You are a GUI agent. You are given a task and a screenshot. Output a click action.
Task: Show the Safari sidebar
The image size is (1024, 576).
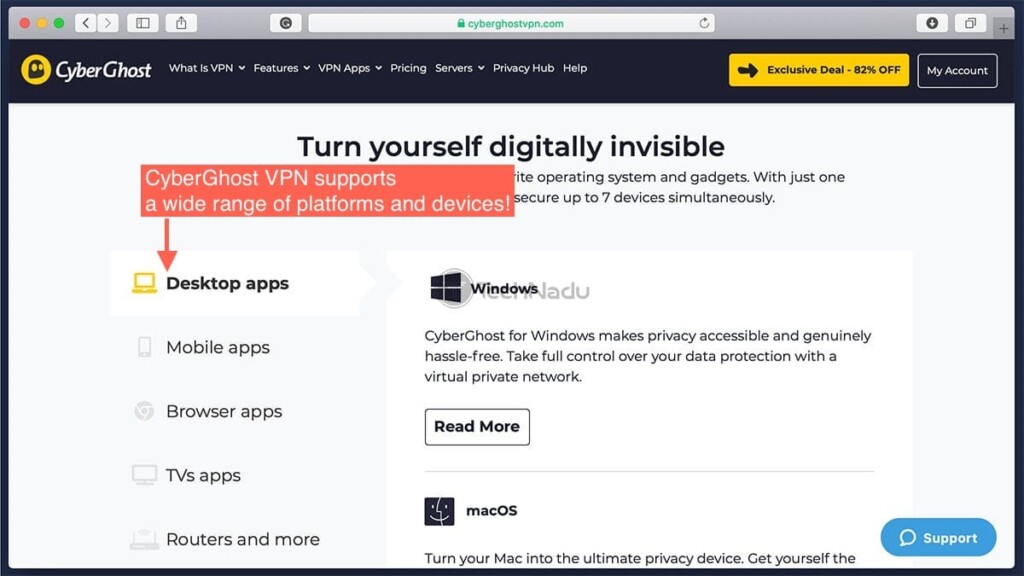142,24
